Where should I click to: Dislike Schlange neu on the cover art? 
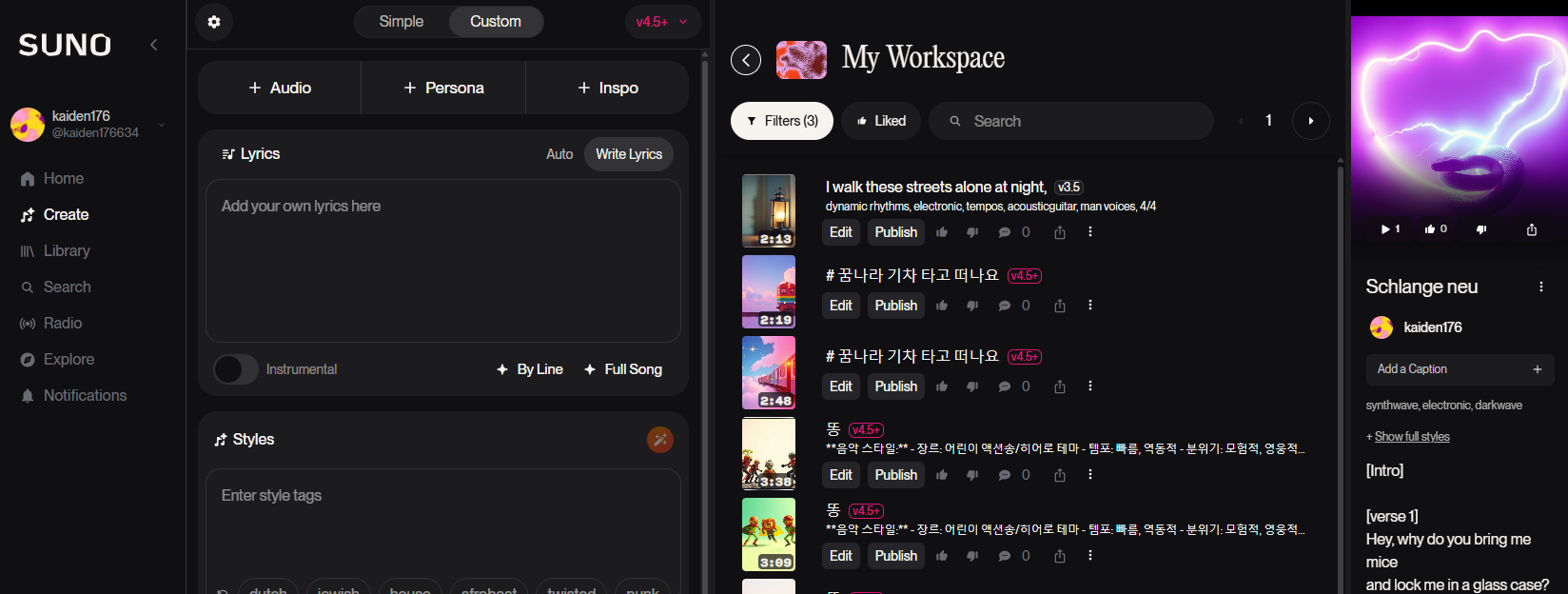pos(1481,229)
